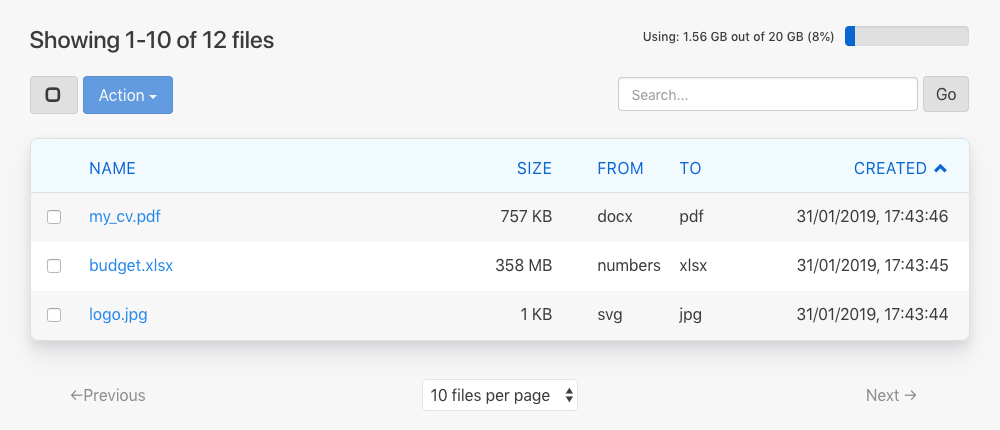This screenshot has width=1000, height=430.
Task: Open the my_cv.pdf file link
Action: (125, 217)
